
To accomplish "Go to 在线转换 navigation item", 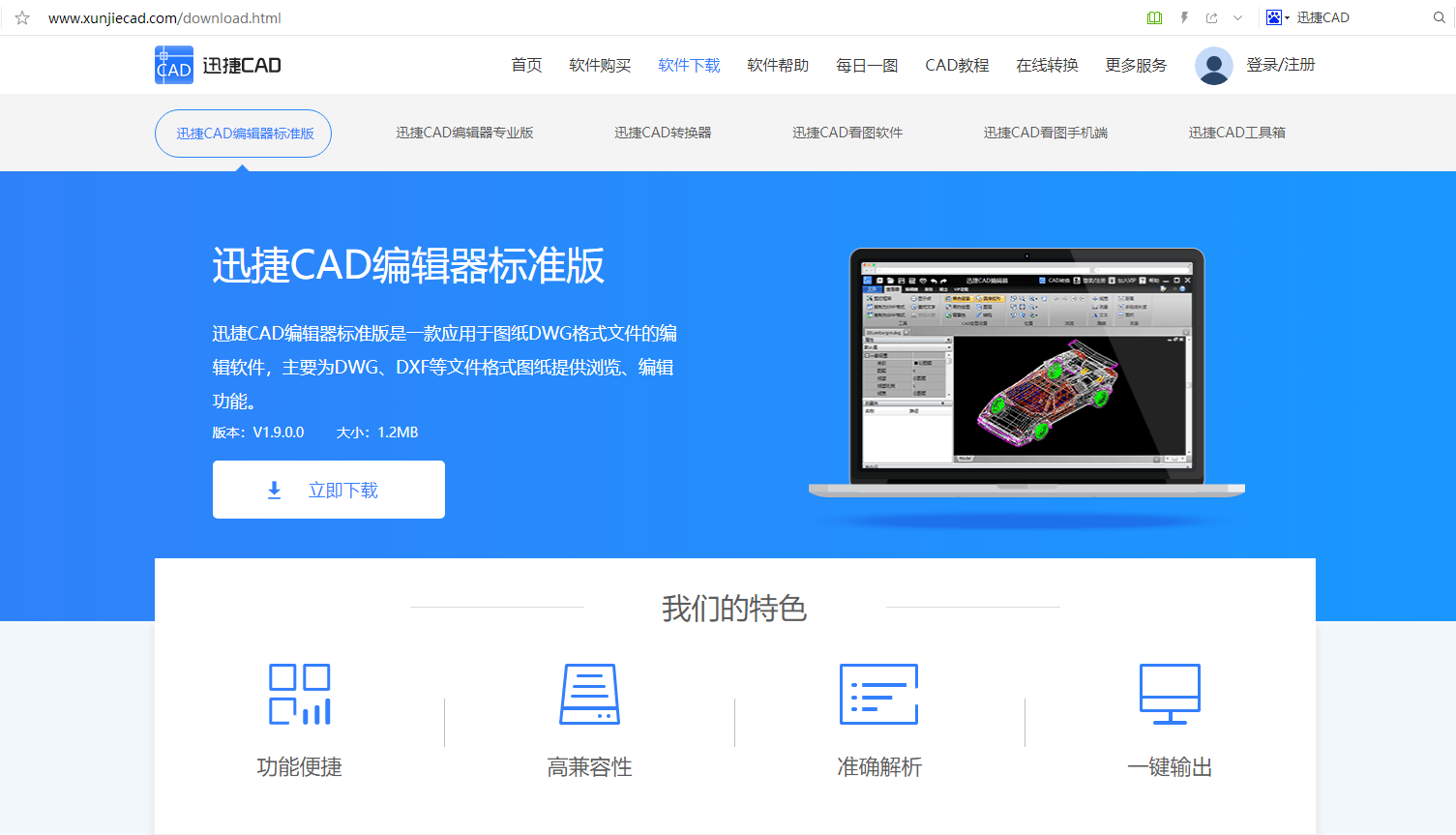I will click(1047, 65).
